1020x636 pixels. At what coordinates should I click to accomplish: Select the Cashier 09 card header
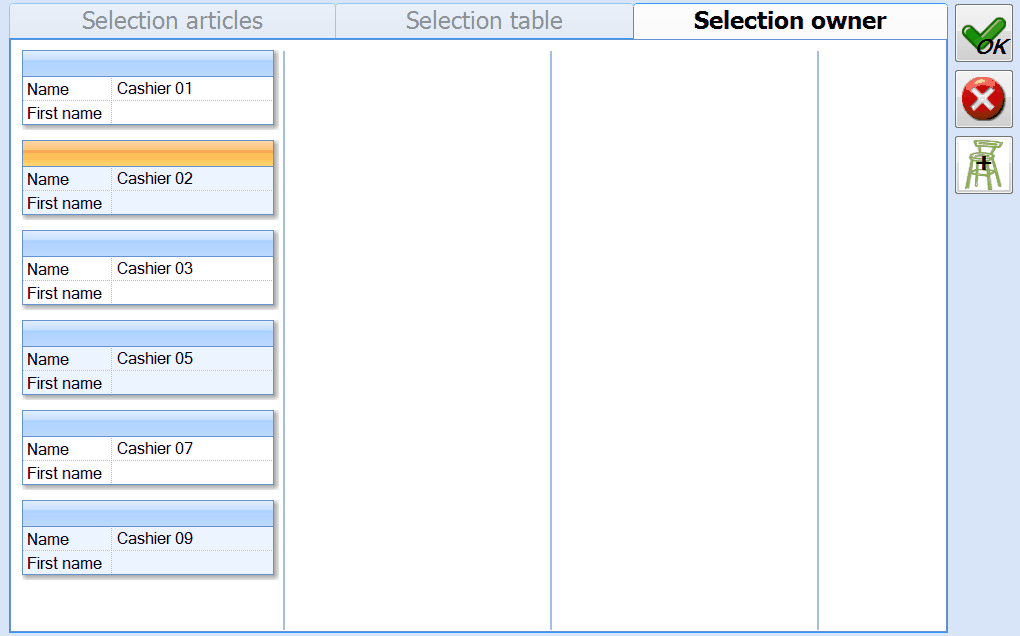pyautogui.click(x=148, y=513)
